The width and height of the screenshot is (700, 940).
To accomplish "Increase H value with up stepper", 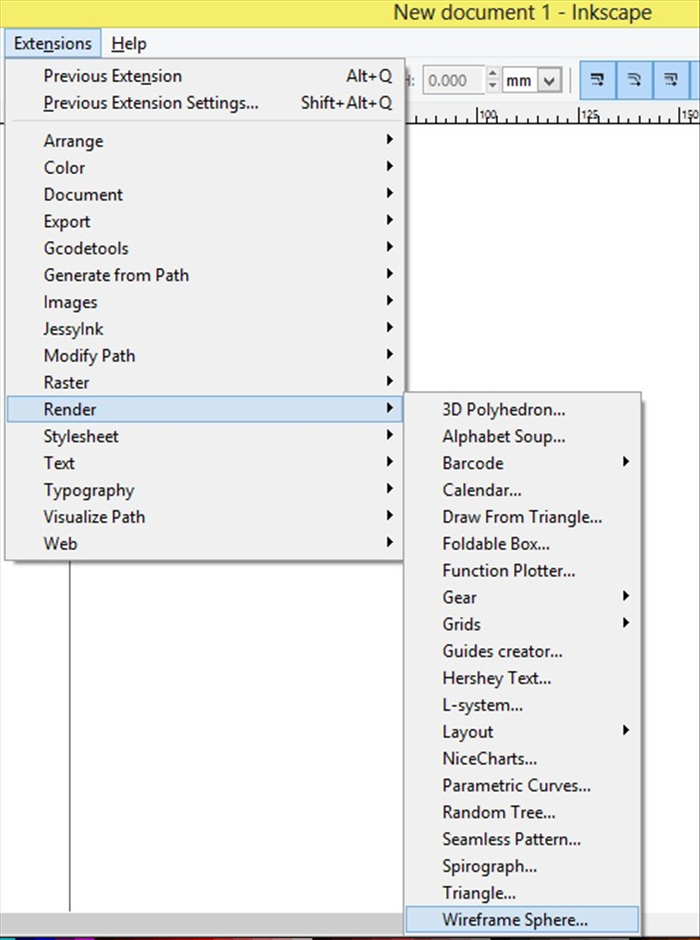I will 493,74.
